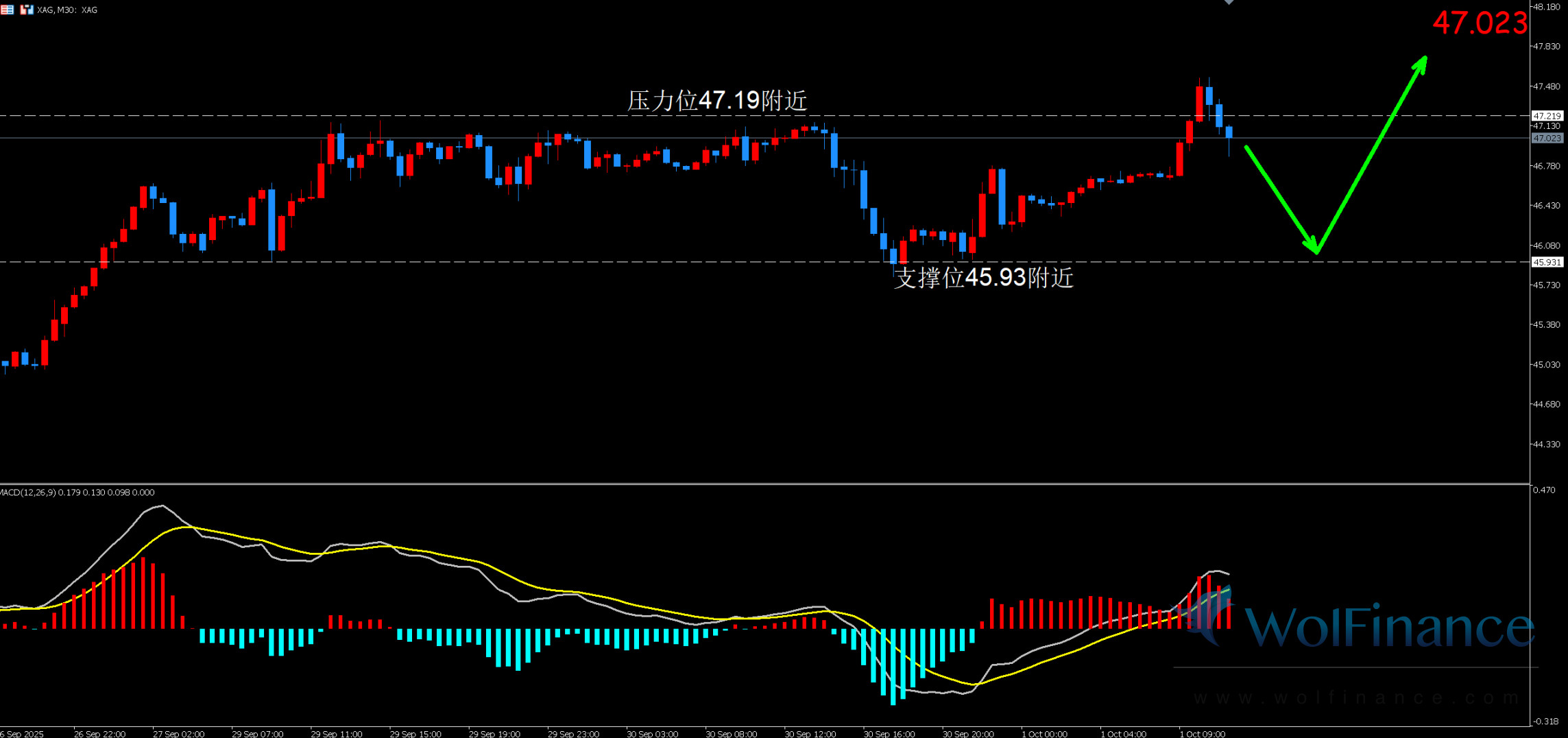Select the red 47.023 text label
Viewport: 1568px width, 738px height.
1480,23
